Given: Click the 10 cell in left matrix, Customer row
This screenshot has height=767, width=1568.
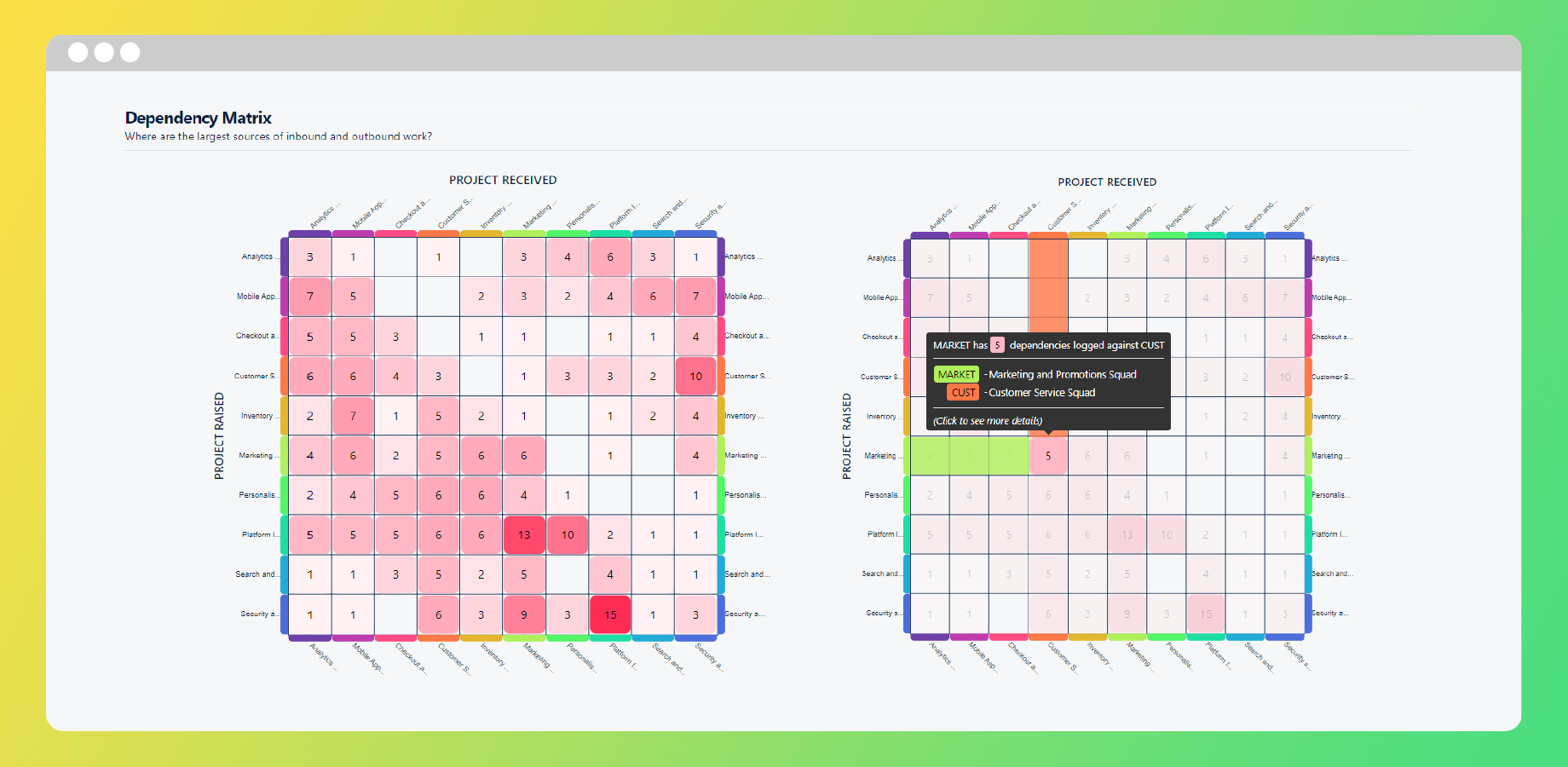Looking at the screenshot, I should pos(696,376).
